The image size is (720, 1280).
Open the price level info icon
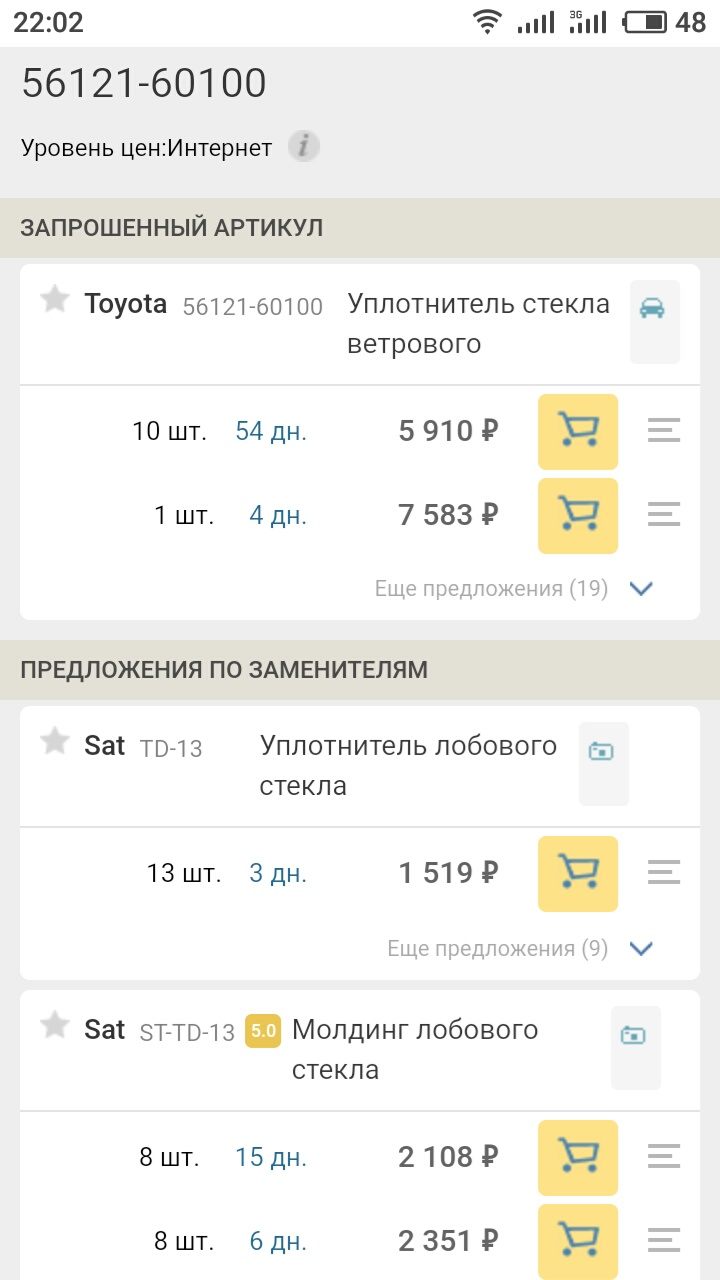304,148
